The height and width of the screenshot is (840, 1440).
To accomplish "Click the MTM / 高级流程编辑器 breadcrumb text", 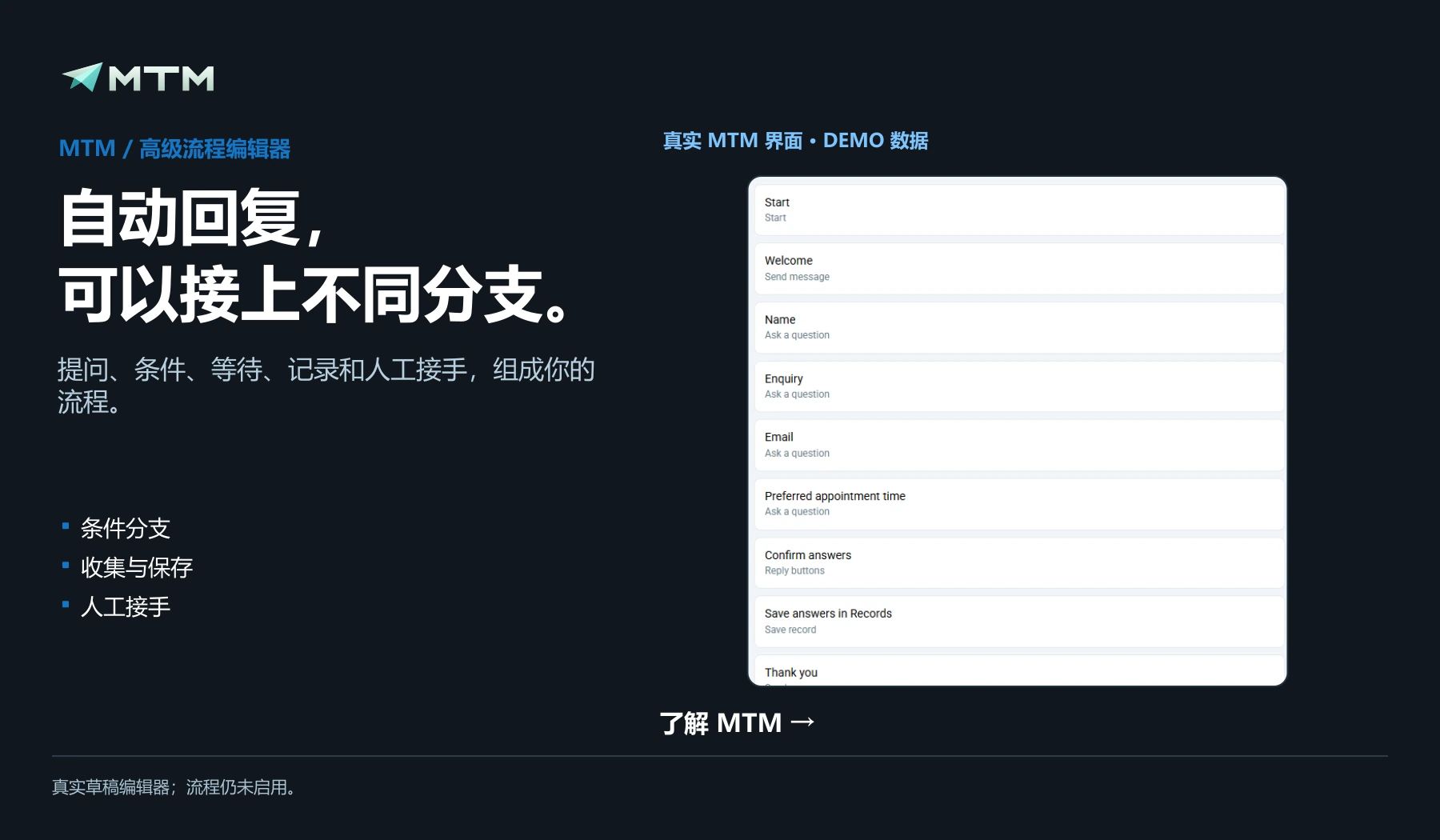I will 174,149.
